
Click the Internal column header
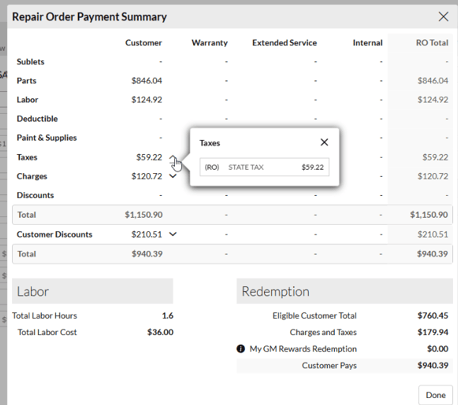click(x=367, y=43)
